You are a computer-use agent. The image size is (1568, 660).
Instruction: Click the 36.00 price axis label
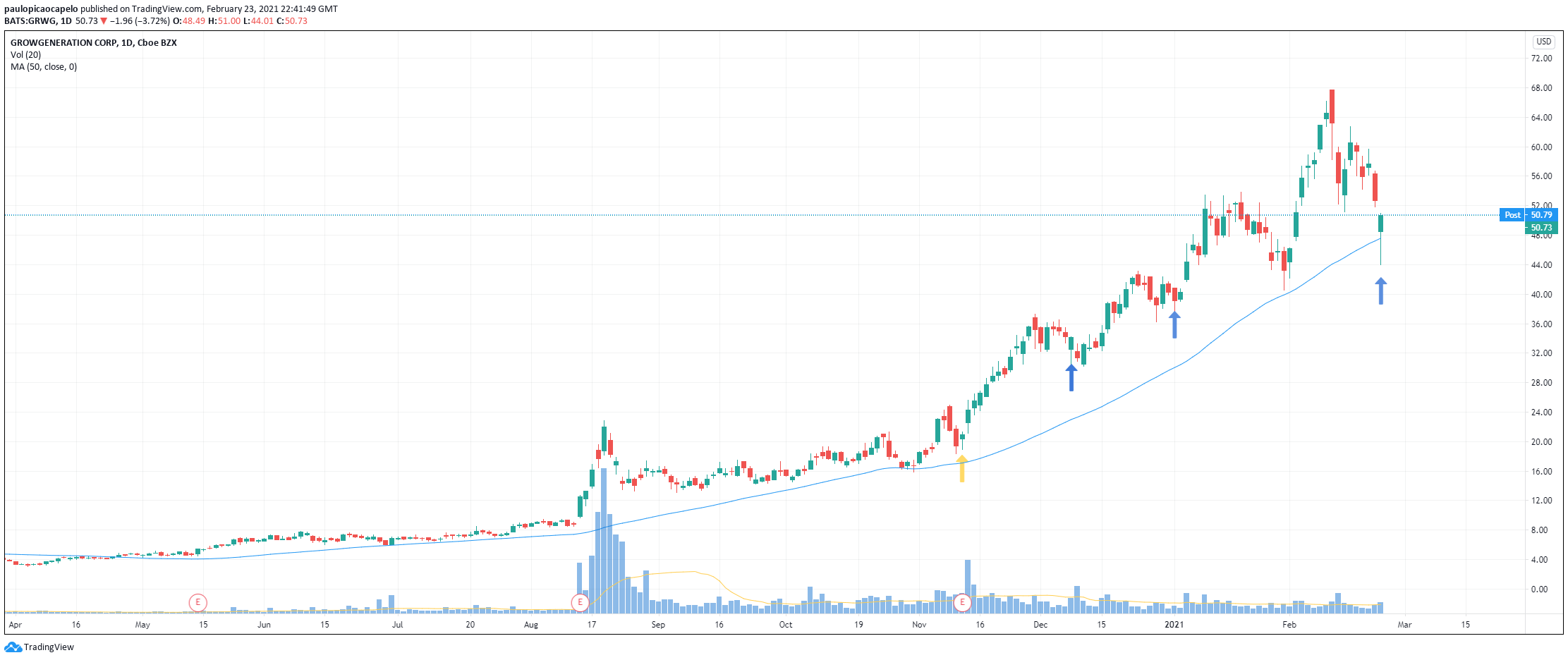tap(1541, 324)
